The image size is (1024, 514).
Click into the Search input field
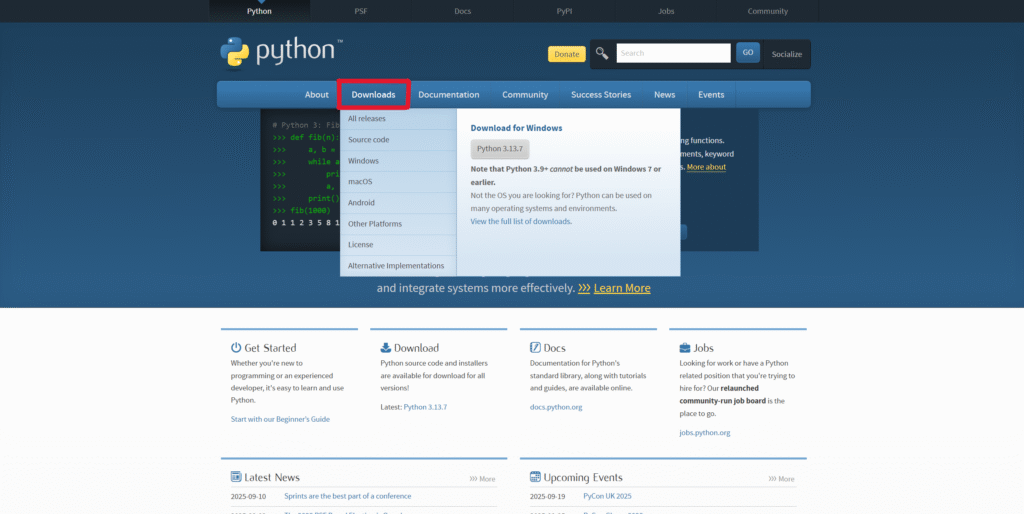[x=673, y=53]
